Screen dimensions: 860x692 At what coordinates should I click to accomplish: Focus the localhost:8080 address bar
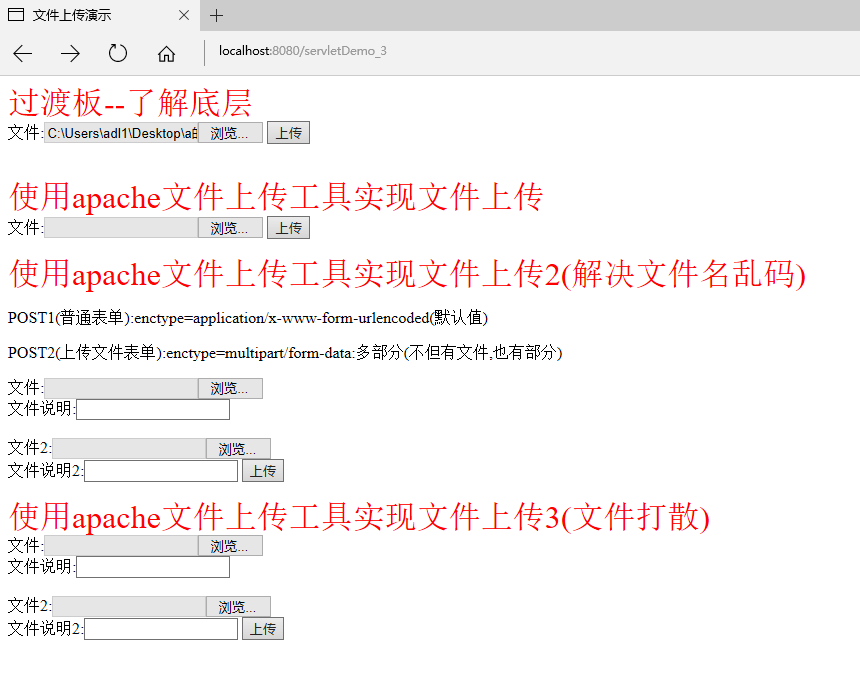pyautogui.click(x=303, y=51)
